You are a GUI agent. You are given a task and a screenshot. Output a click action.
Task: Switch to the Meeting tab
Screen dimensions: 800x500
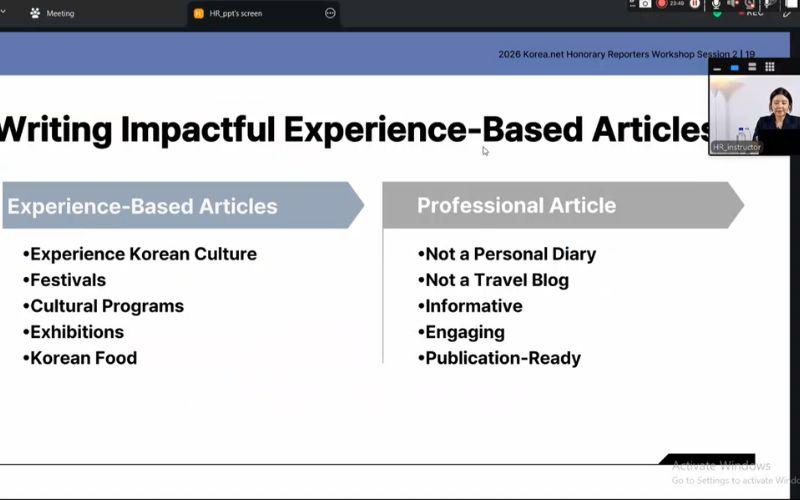click(x=53, y=13)
